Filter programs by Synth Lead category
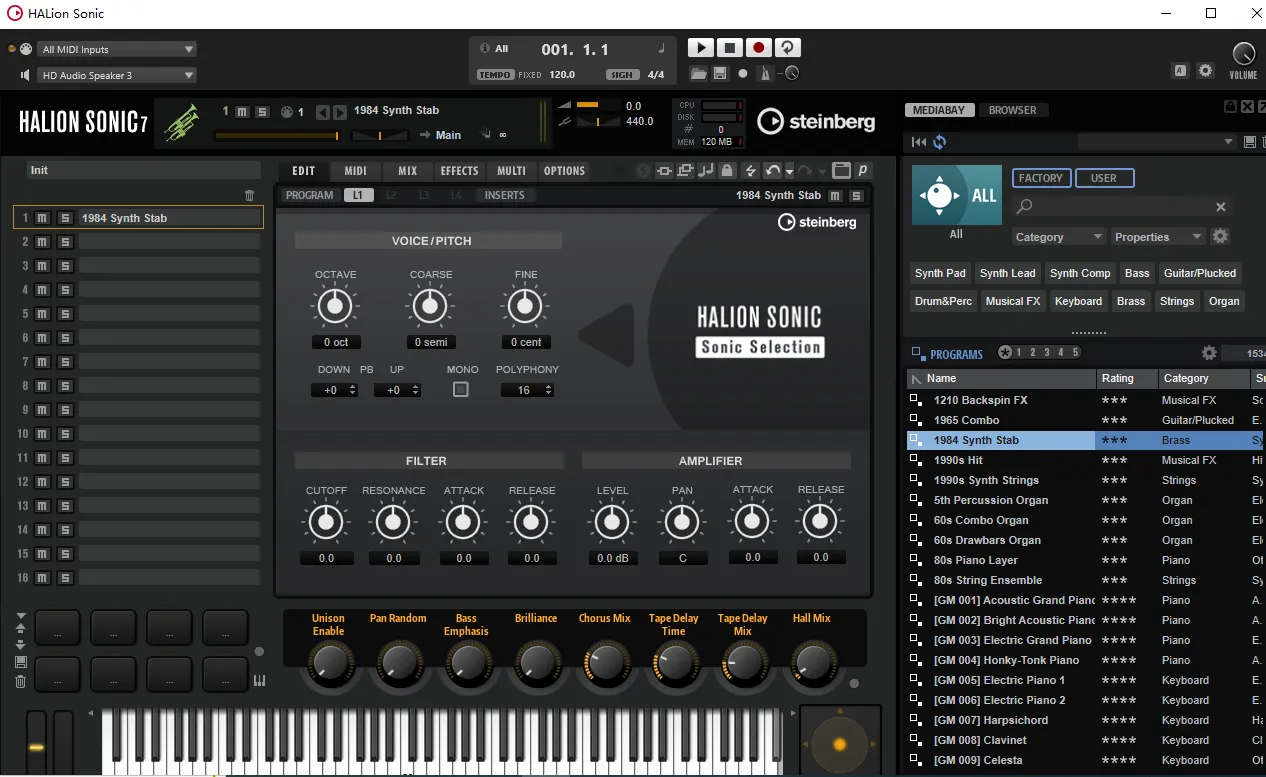The image size is (1266, 777). pyautogui.click(x=1007, y=272)
